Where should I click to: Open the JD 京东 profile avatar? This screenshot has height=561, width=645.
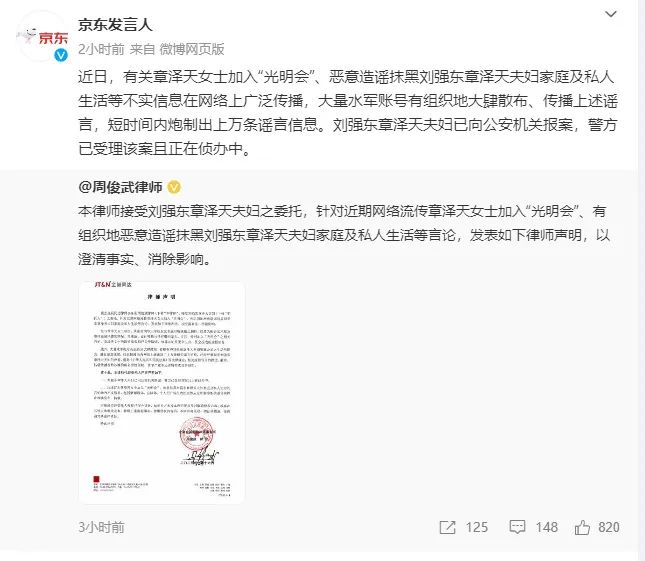(42, 37)
